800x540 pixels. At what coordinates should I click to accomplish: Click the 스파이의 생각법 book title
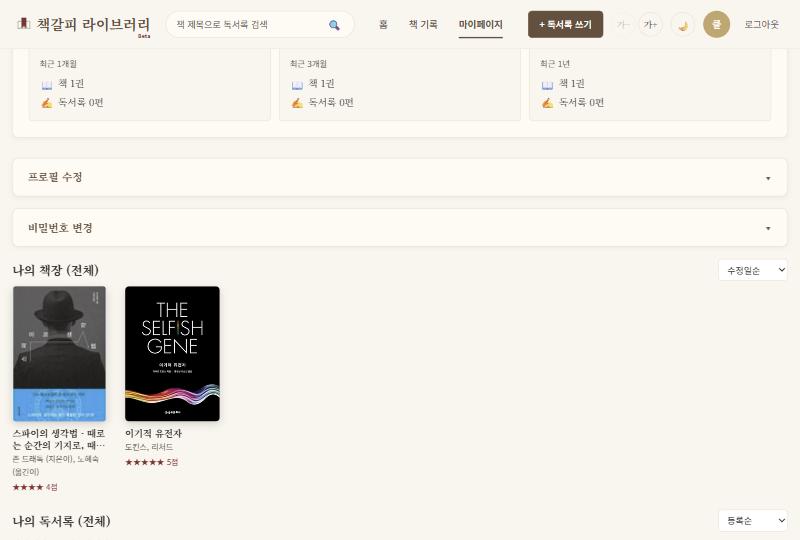[59, 439]
